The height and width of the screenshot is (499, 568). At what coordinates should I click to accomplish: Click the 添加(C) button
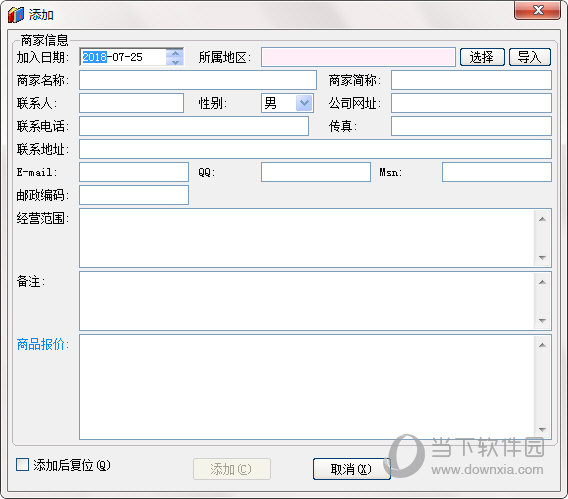coord(232,469)
